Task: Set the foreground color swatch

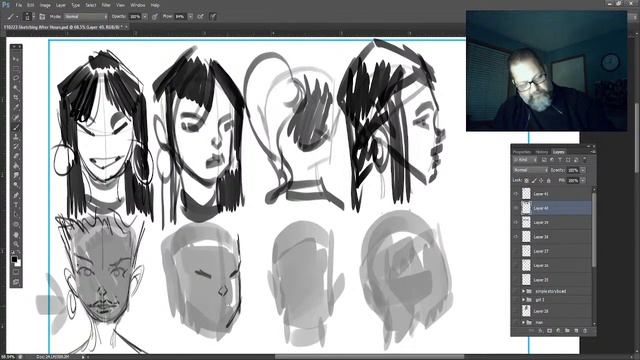Action: click(x=14, y=259)
